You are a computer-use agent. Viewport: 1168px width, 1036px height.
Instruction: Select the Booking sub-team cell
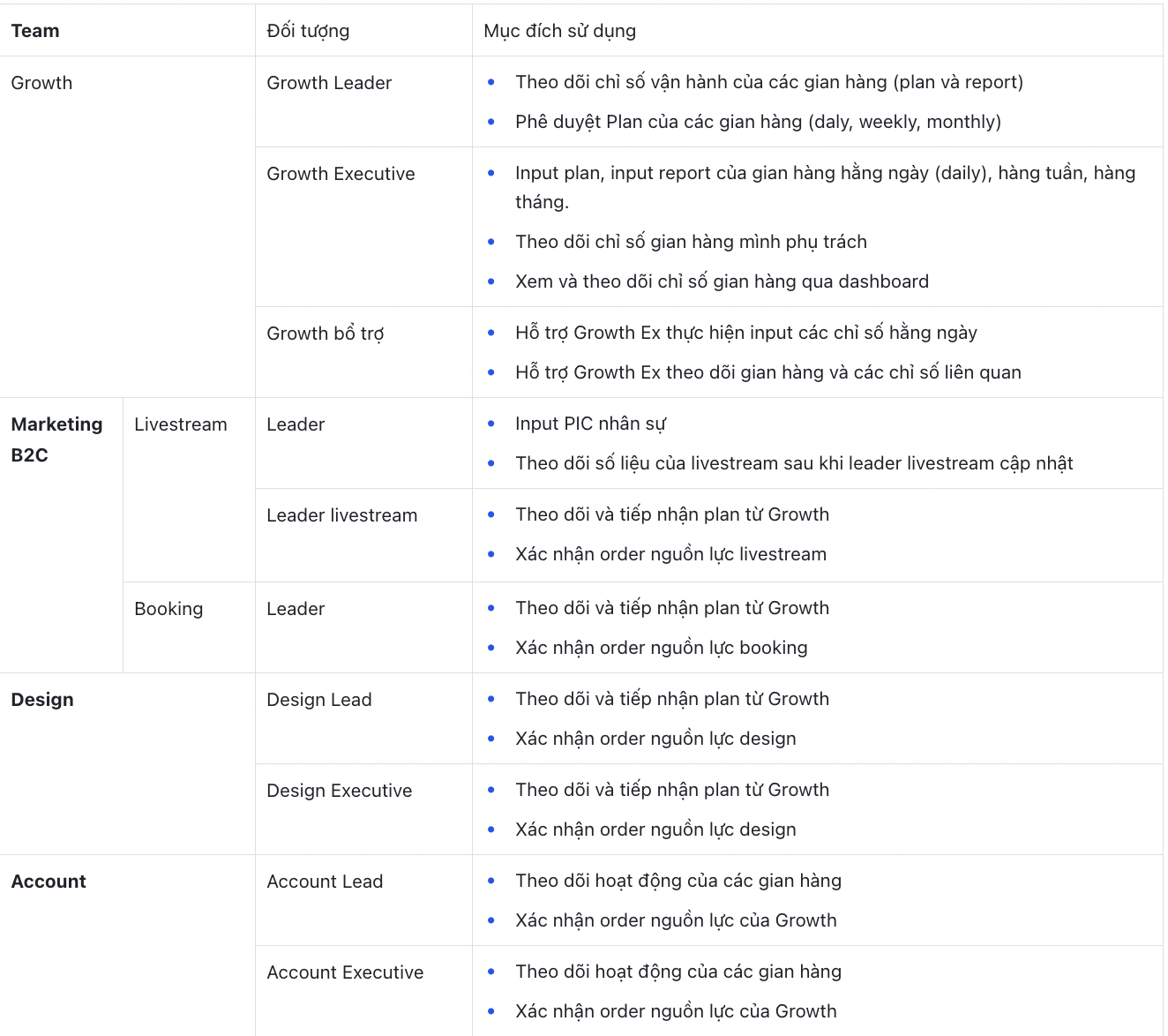tap(168, 609)
